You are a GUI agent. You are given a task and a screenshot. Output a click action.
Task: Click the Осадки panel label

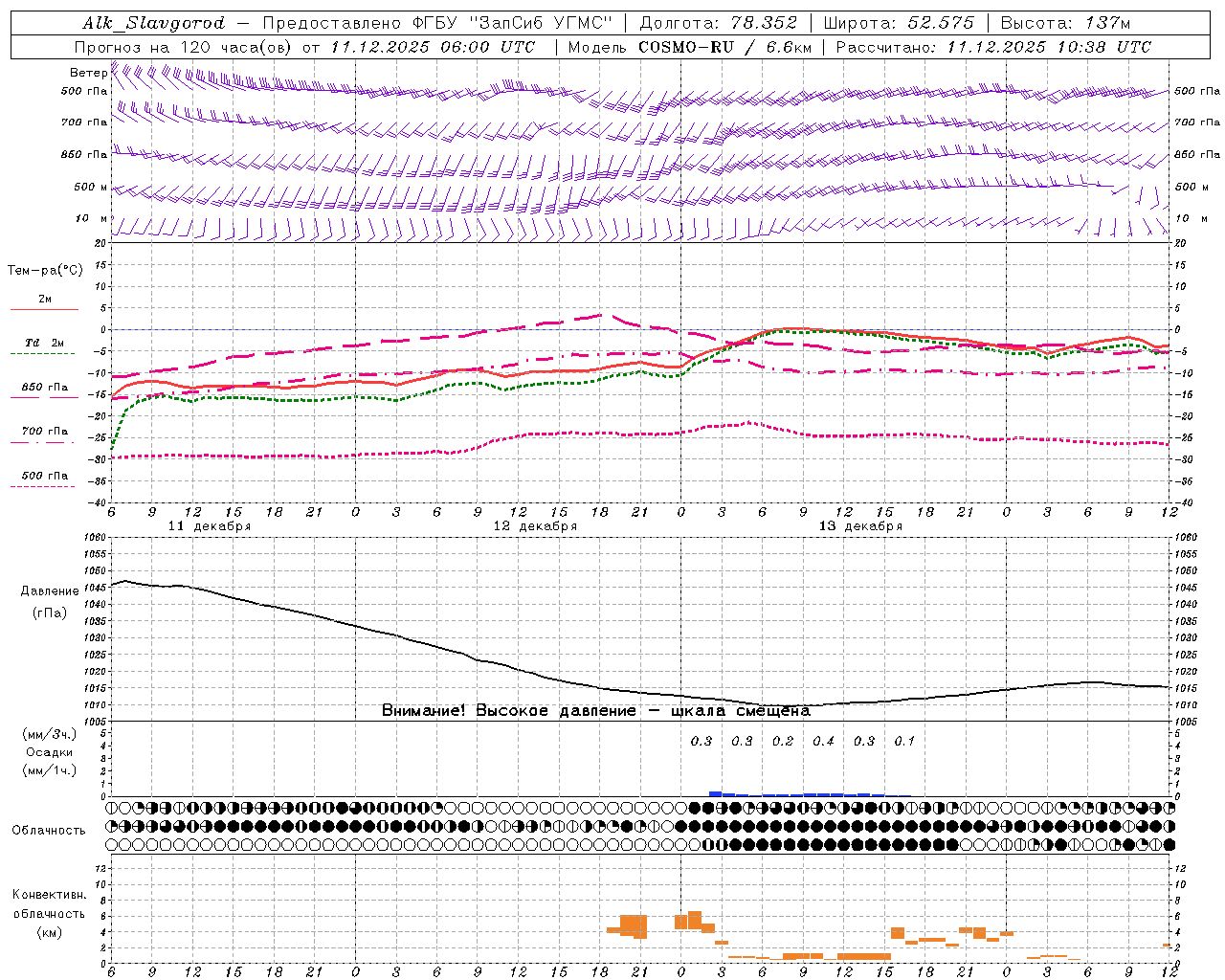click(x=50, y=752)
